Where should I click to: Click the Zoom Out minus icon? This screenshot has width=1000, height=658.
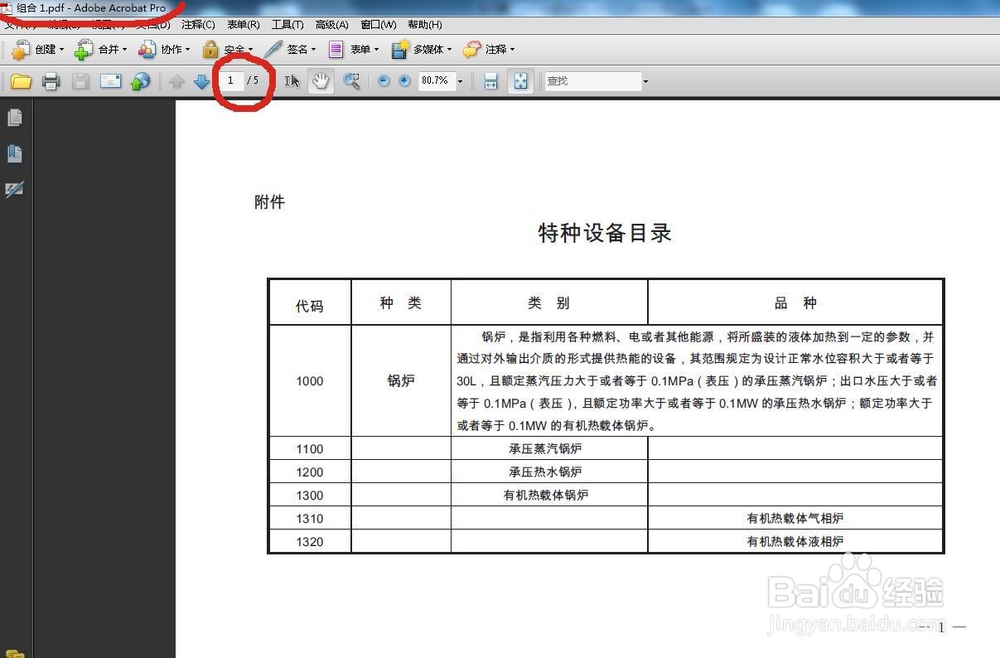[x=383, y=81]
